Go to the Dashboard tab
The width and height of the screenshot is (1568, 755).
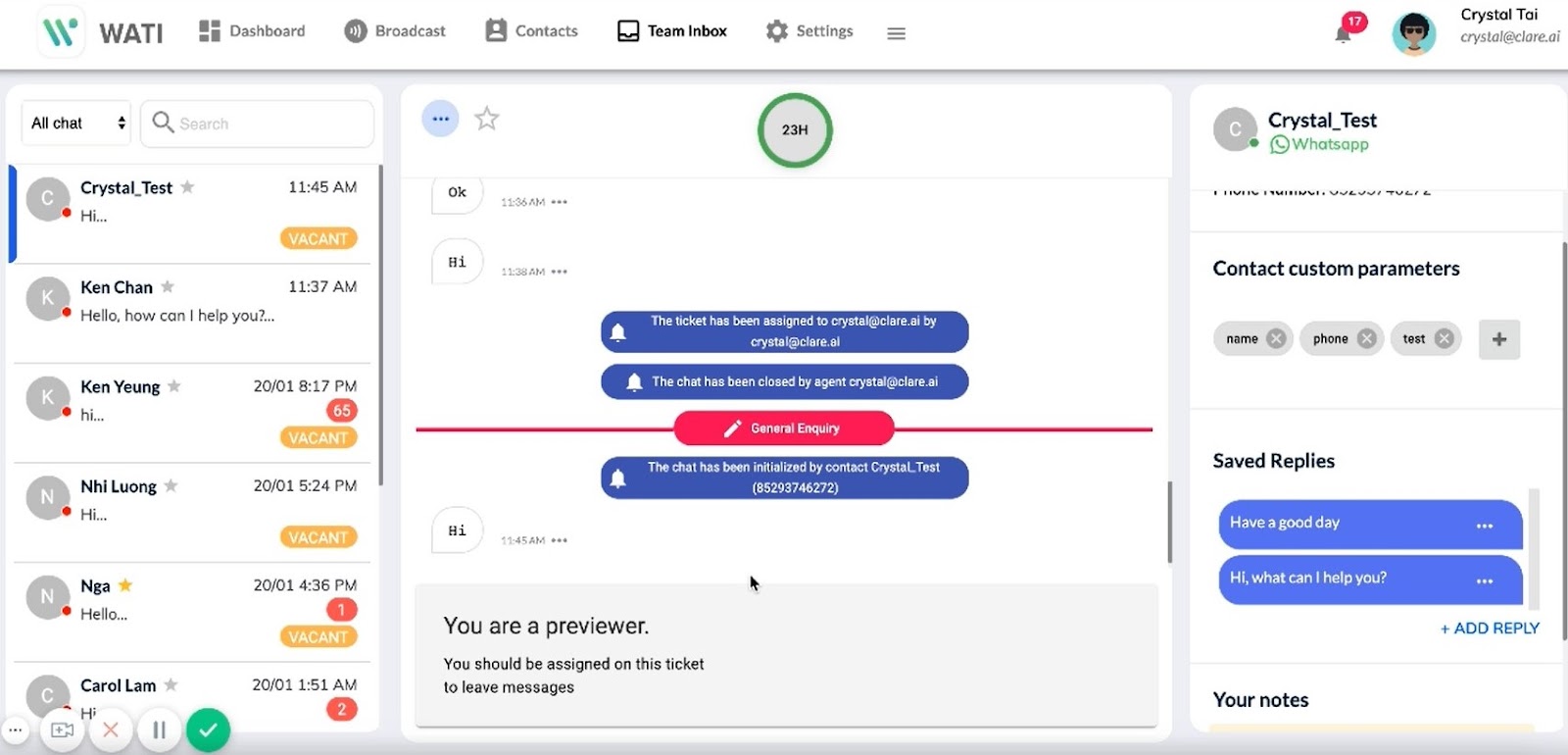pyautogui.click(x=252, y=31)
